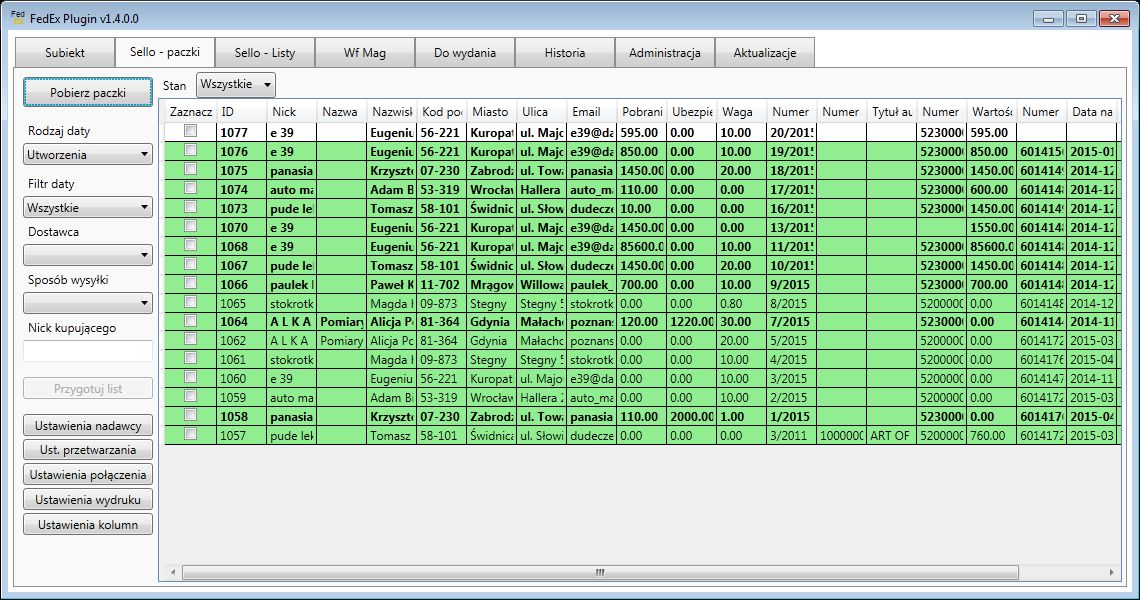Select the checkbox in row 1075
This screenshot has width=1140, height=600.
click(190, 169)
